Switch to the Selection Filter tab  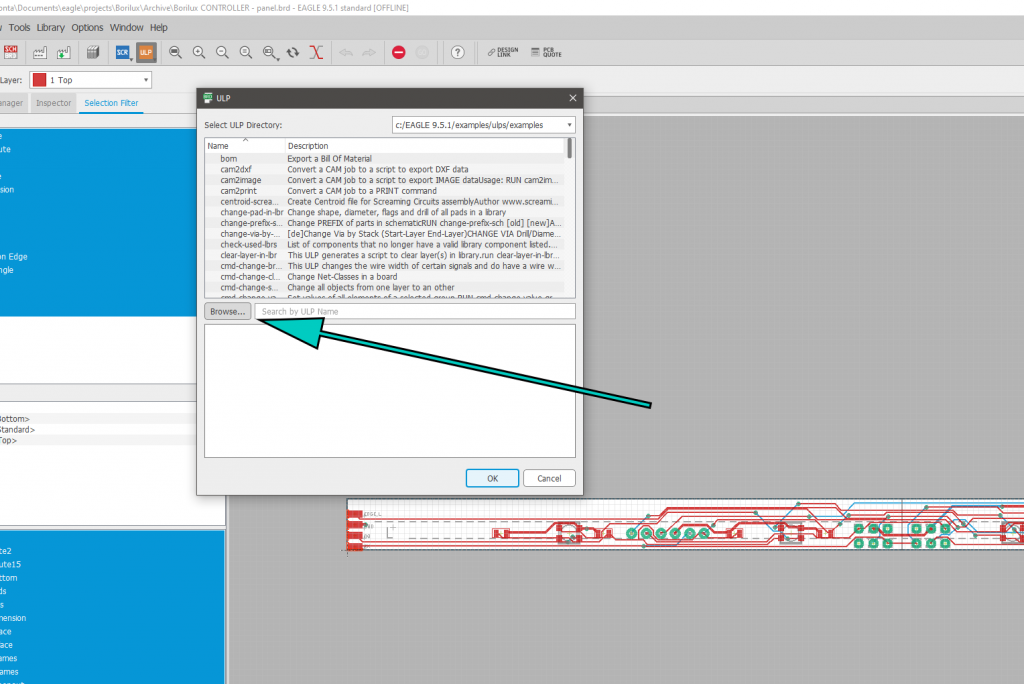tap(111, 102)
